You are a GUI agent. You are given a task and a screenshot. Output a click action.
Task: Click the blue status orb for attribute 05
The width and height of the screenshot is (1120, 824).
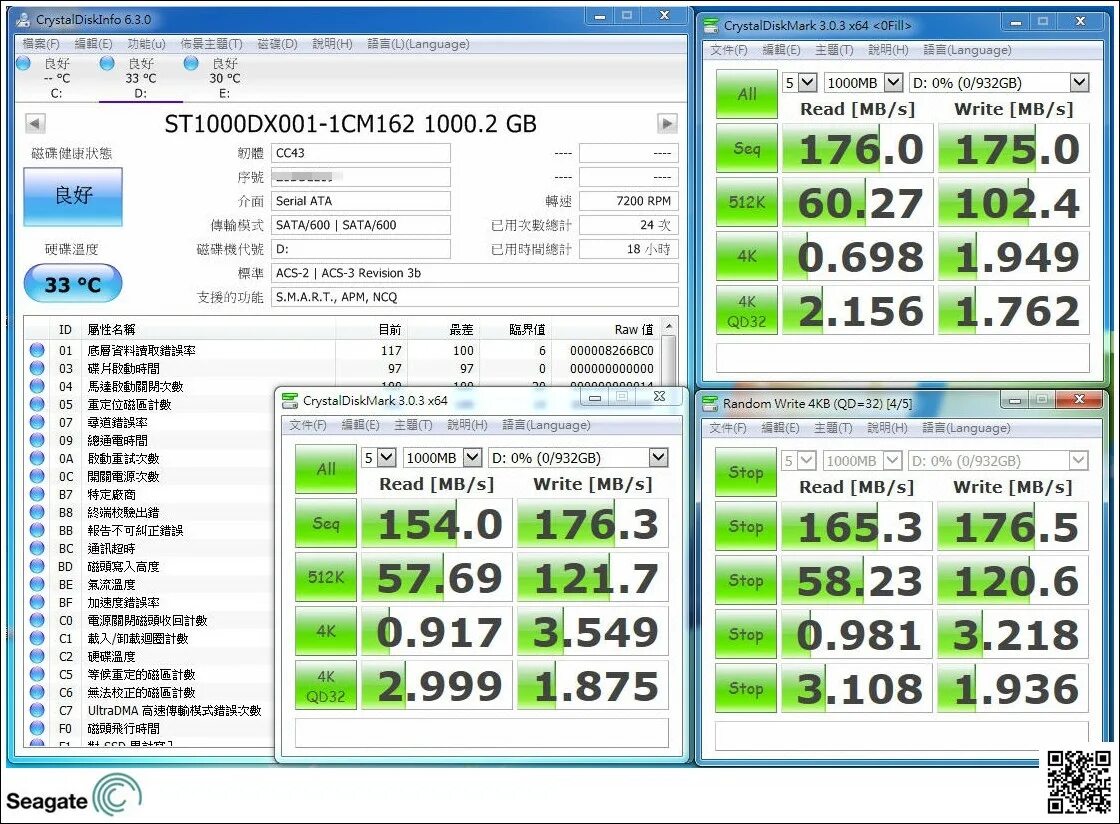pyautogui.click(x=37, y=404)
